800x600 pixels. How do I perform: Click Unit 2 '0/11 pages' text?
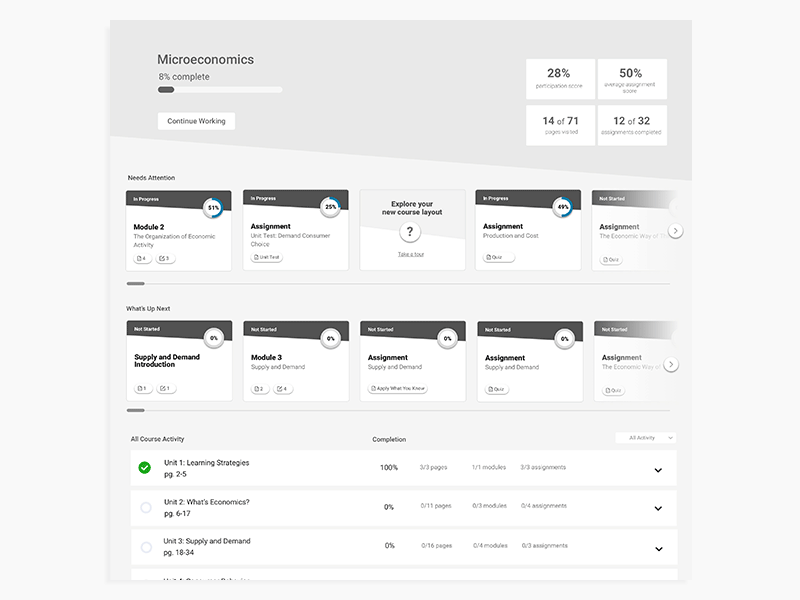coord(436,506)
